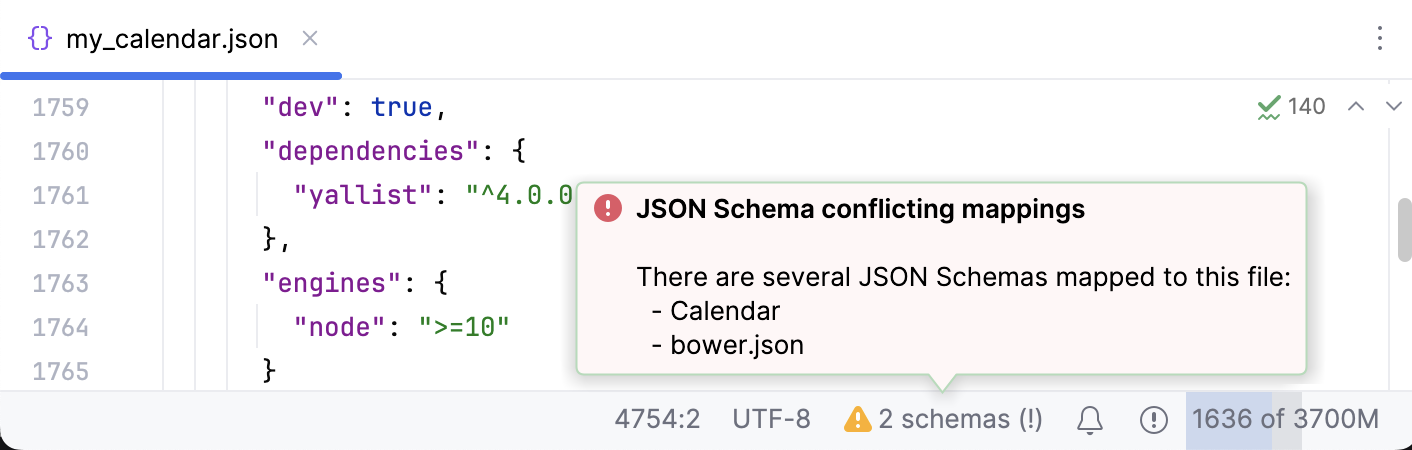Image resolution: width=1412 pixels, height=450 pixels.
Task: Click line number 1760 in gutter
Action: (61, 151)
